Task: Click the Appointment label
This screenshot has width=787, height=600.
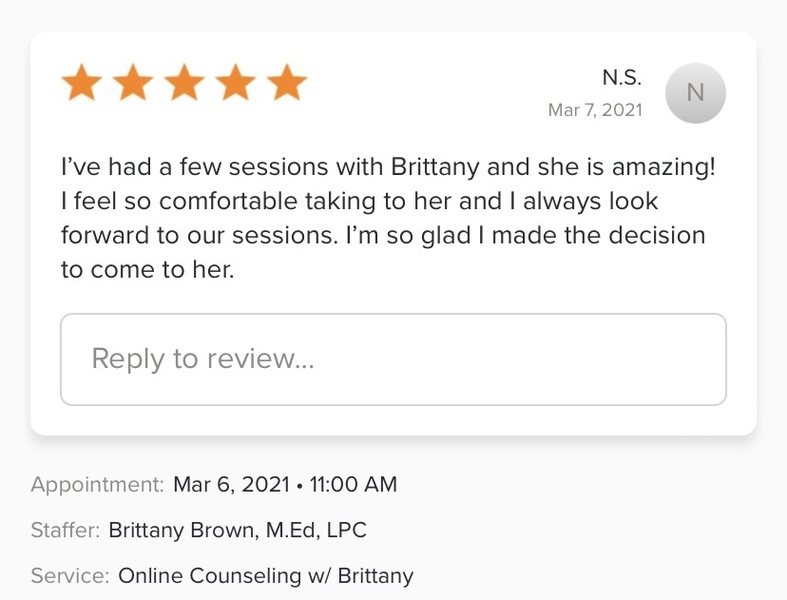Action: click(97, 485)
